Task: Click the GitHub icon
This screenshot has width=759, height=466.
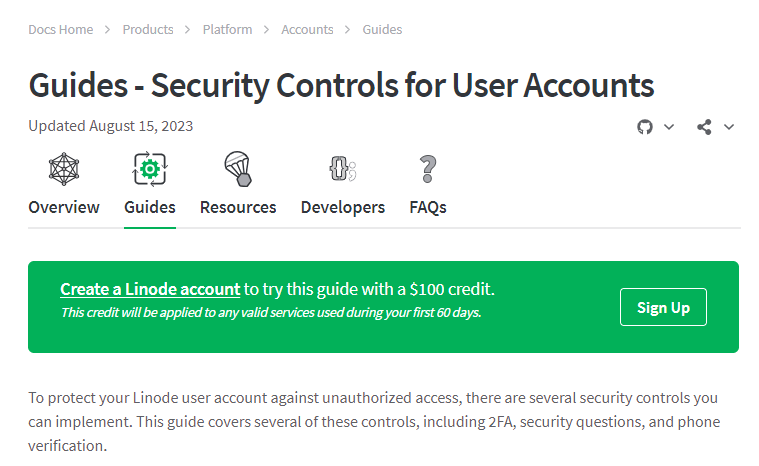Action: click(645, 127)
